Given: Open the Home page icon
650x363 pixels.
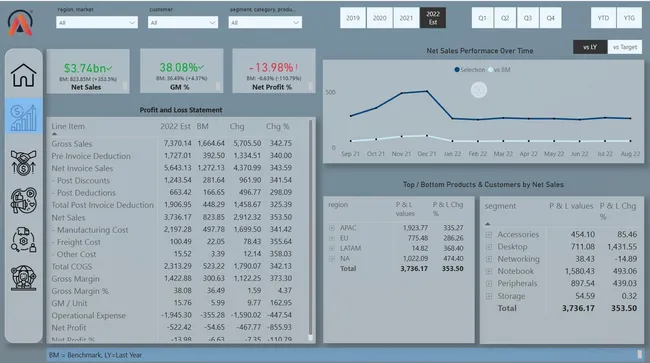Looking at the screenshot, I should tap(24, 75).
